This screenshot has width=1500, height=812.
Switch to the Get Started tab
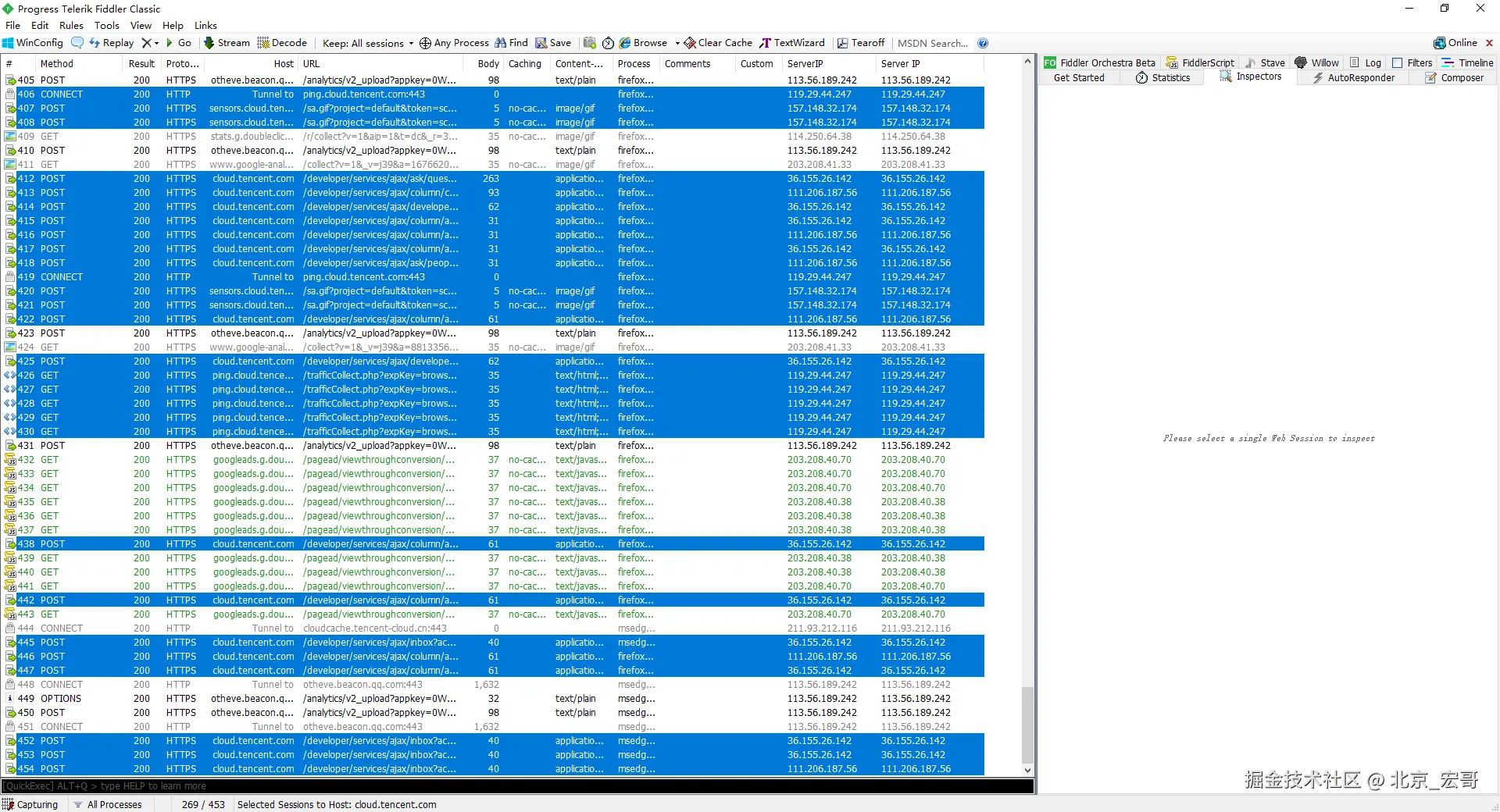(1079, 77)
